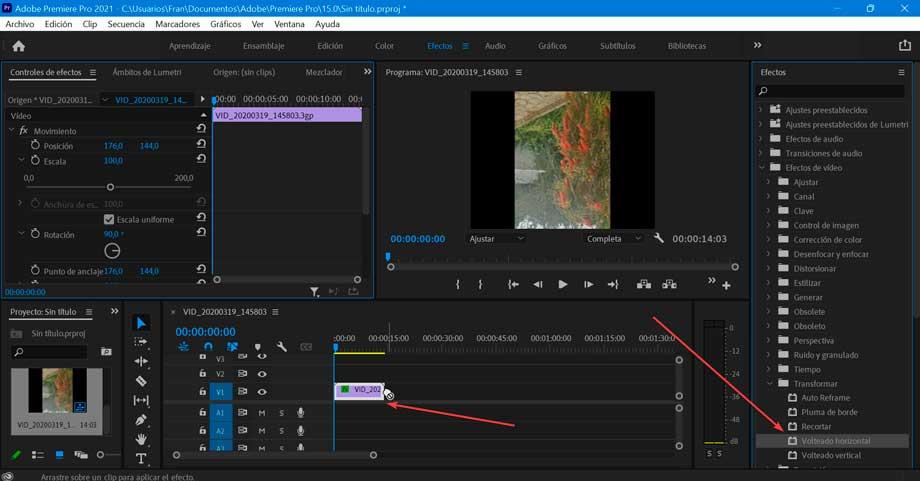920x481 pixels.
Task: Mute audio track A1
Action: click(262, 413)
